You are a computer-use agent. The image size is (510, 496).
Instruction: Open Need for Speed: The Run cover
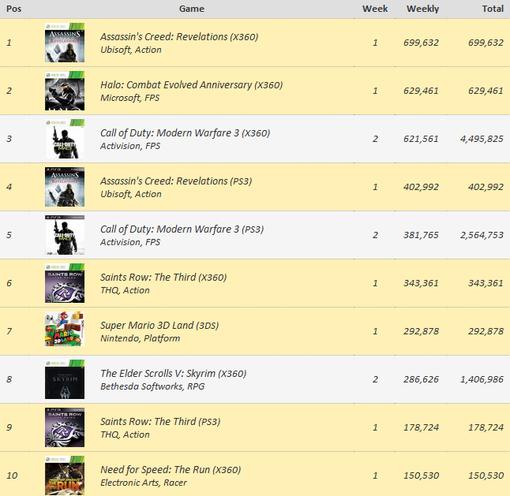click(65, 475)
